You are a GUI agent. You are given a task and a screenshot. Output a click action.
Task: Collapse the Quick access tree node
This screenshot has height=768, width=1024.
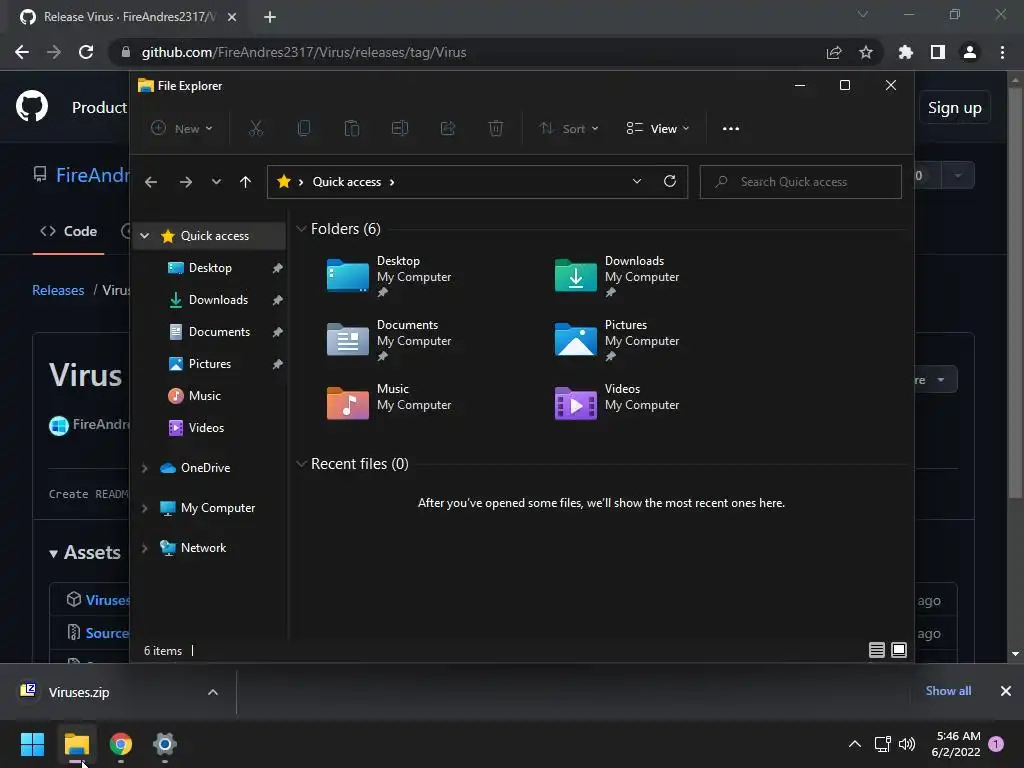pyautogui.click(x=145, y=236)
